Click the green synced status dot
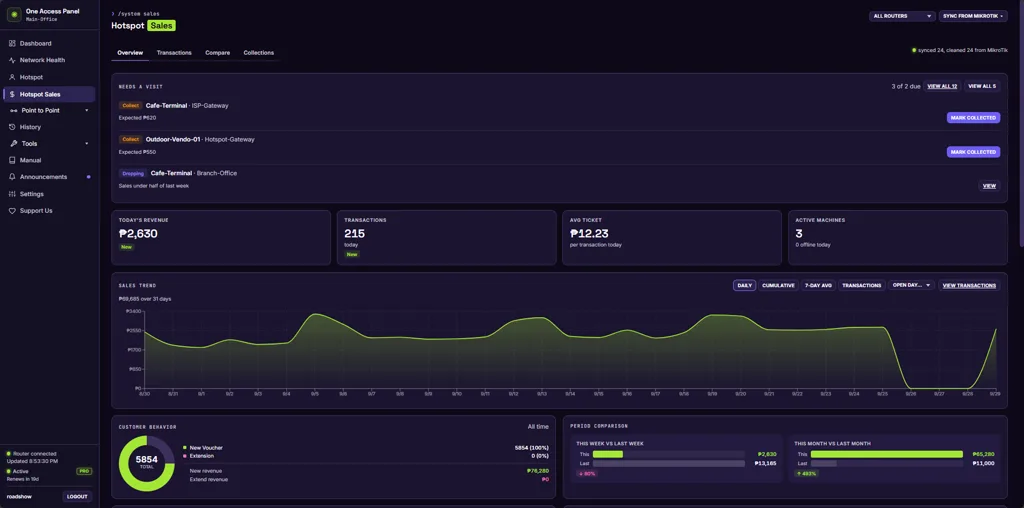This screenshot has width=1024, height=508. tap(914, 50)
